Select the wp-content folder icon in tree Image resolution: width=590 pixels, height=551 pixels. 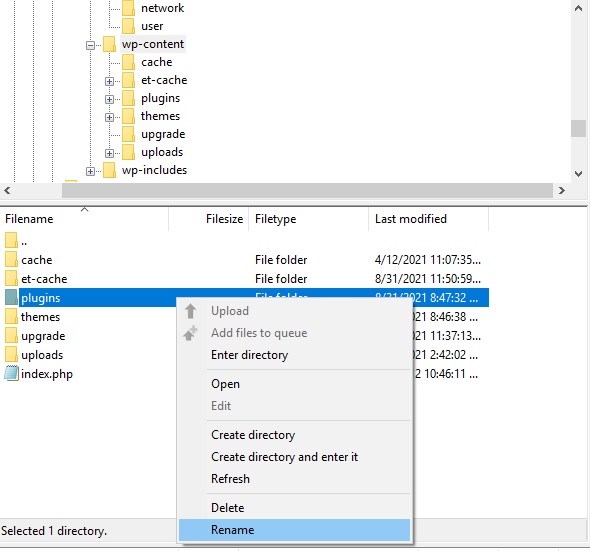(x=109, y=44)
